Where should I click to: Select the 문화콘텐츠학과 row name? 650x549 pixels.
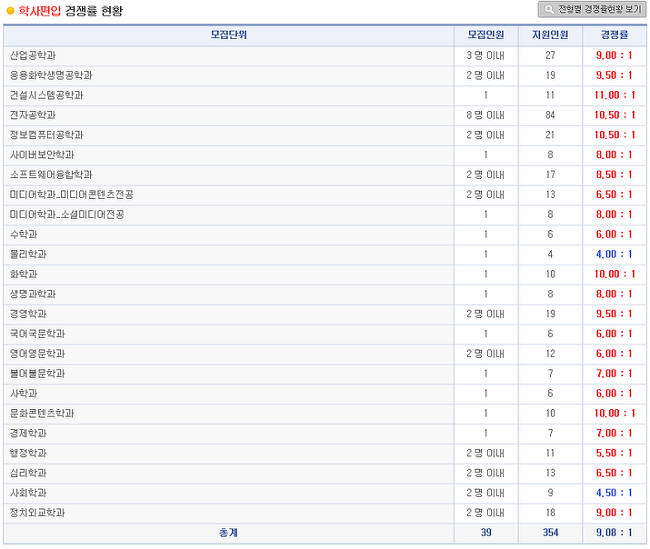point(42,413)
